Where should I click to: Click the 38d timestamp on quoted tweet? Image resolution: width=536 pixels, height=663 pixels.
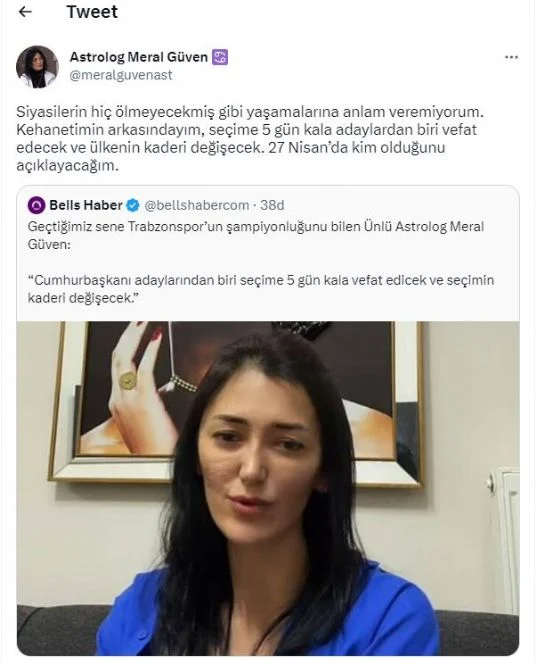[x=272, y=205]
